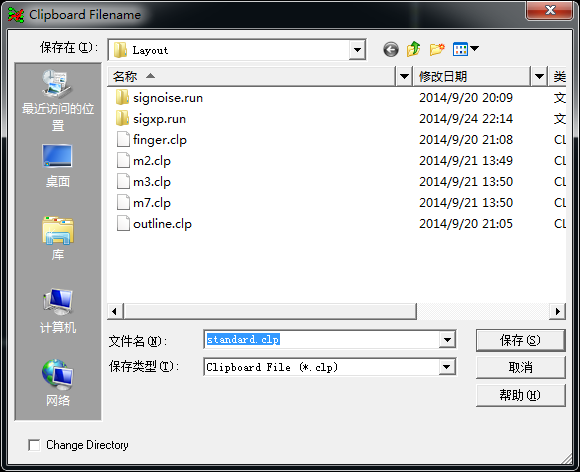Click the finger.clp file name text
Image resolution: width=580 pixels, height=472 pixels.
coord(160,140)
